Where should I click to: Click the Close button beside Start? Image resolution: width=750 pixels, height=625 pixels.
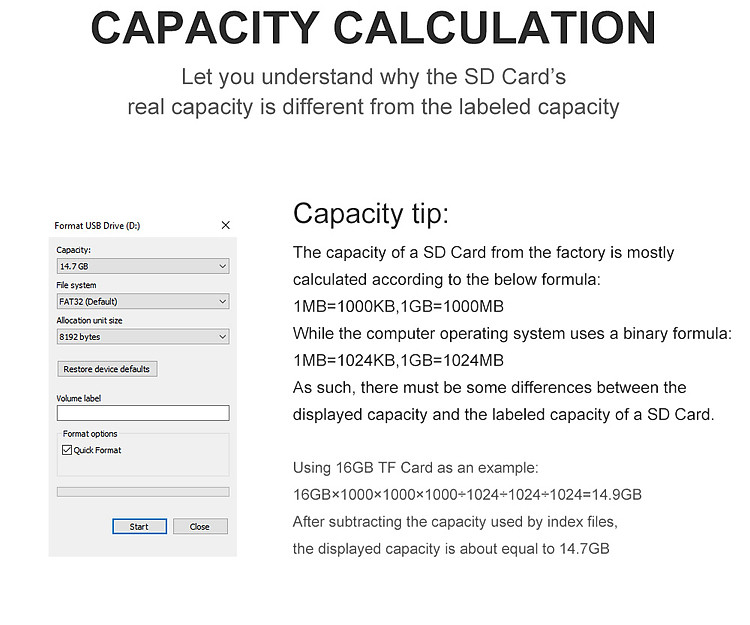(x=200, y=527)
